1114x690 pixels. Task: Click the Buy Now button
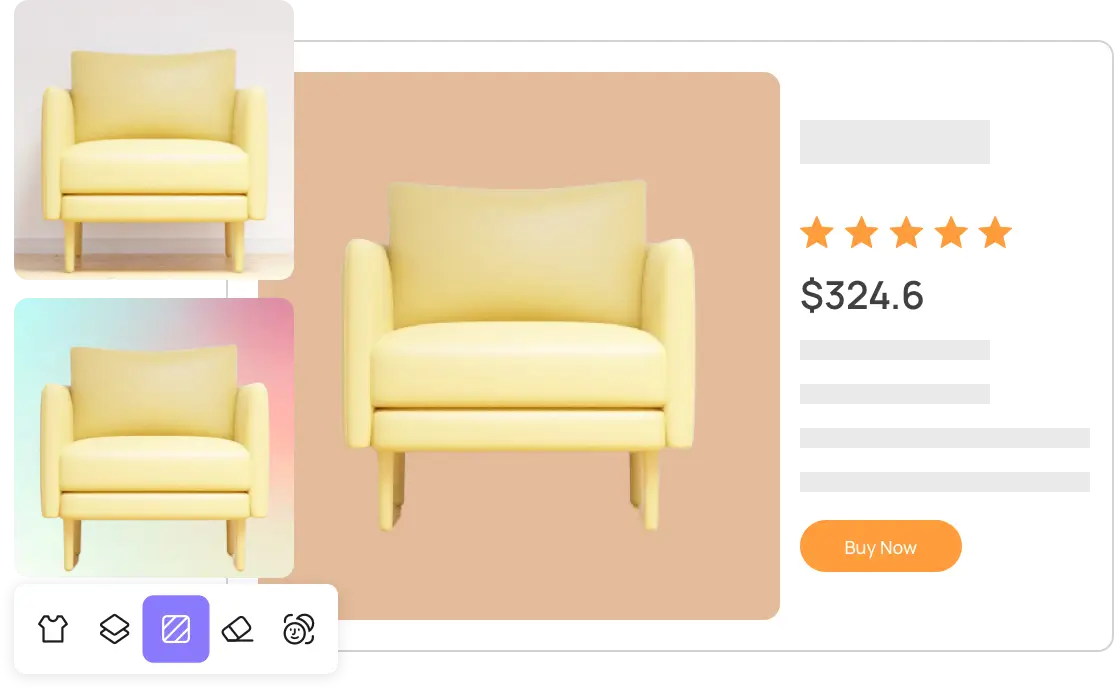(x=881, y=546)
